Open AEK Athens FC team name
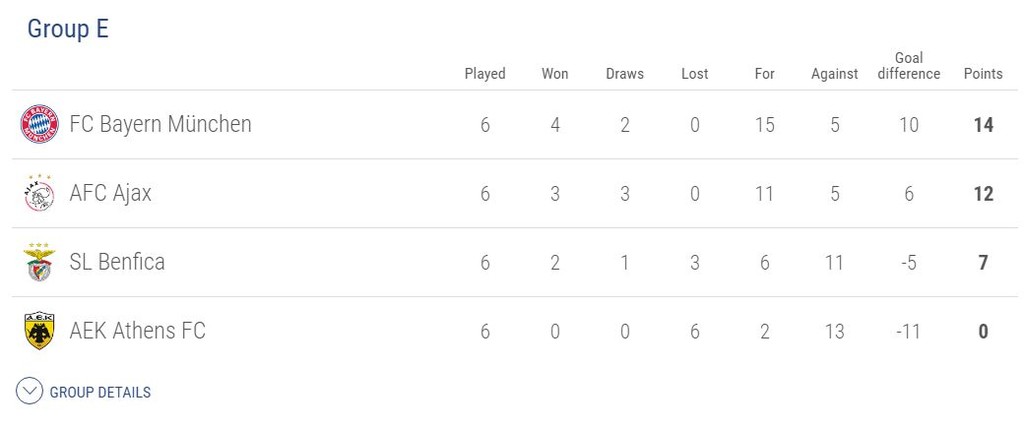 tap(137, 331)
